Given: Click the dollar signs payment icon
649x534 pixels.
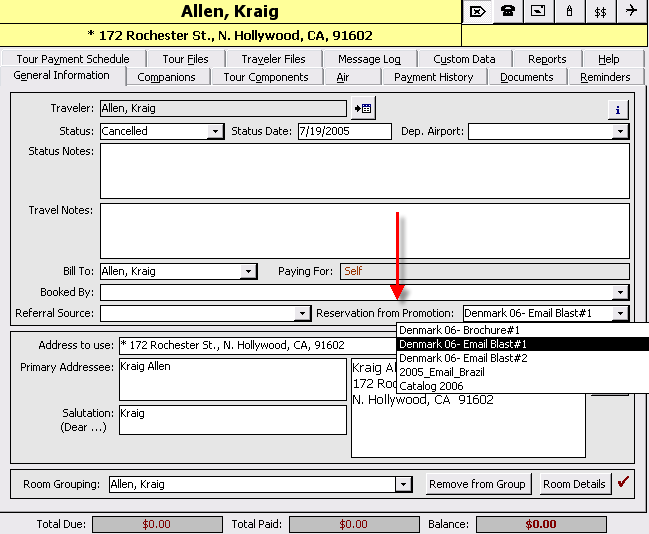Looking at the screenshot, I should coord(600,11).
